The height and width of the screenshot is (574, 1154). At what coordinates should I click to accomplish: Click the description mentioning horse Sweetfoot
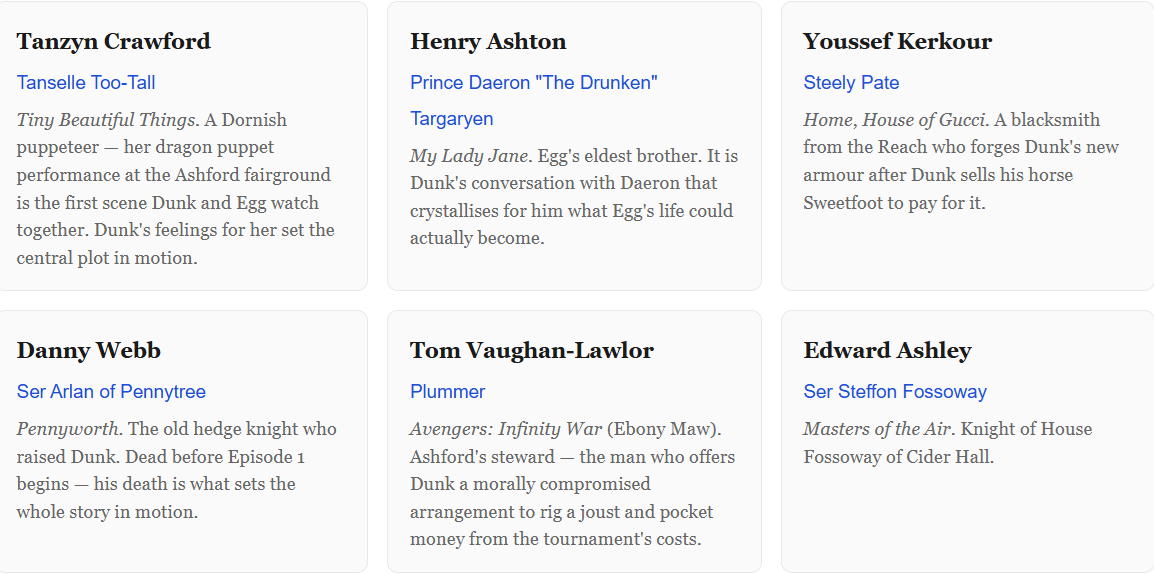960,175
